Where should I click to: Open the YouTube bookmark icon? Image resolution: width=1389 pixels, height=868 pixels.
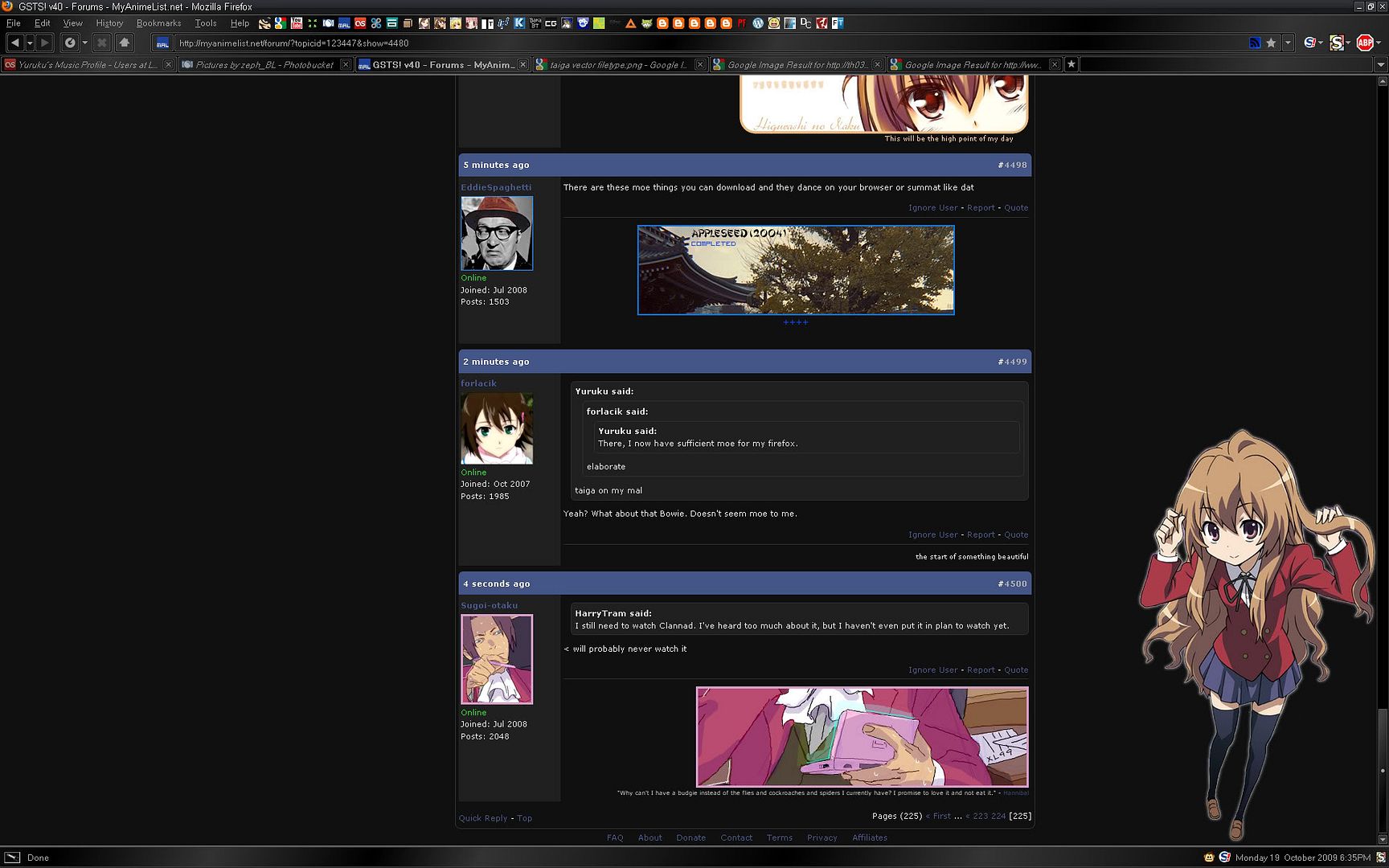click(x=297, y=23)
